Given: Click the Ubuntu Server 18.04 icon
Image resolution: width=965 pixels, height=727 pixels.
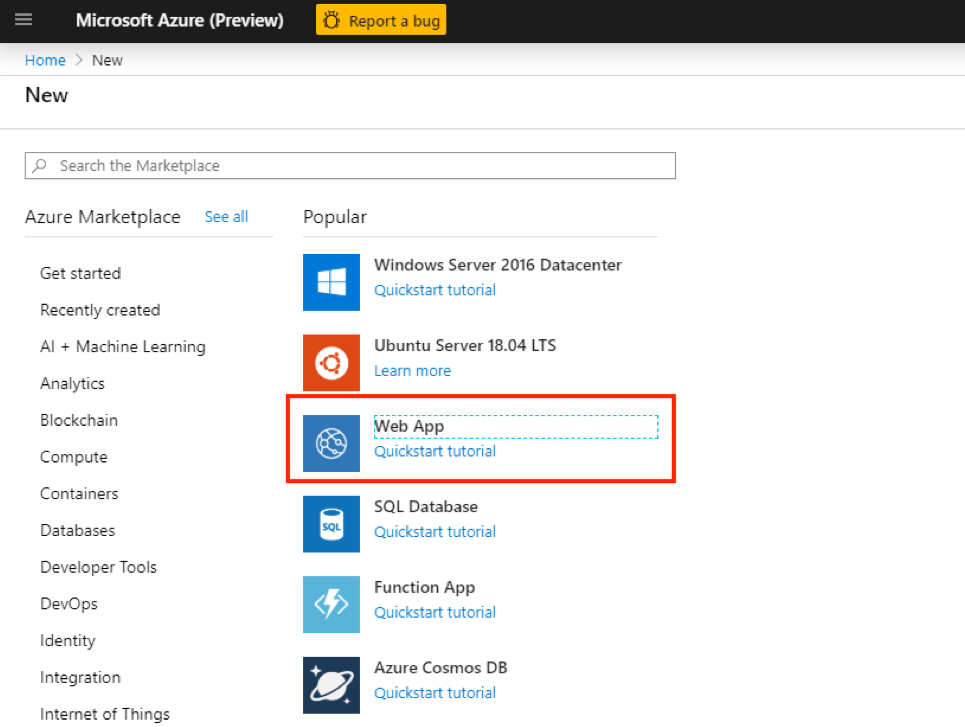Looking at the screenshot, I should [331, 362].
